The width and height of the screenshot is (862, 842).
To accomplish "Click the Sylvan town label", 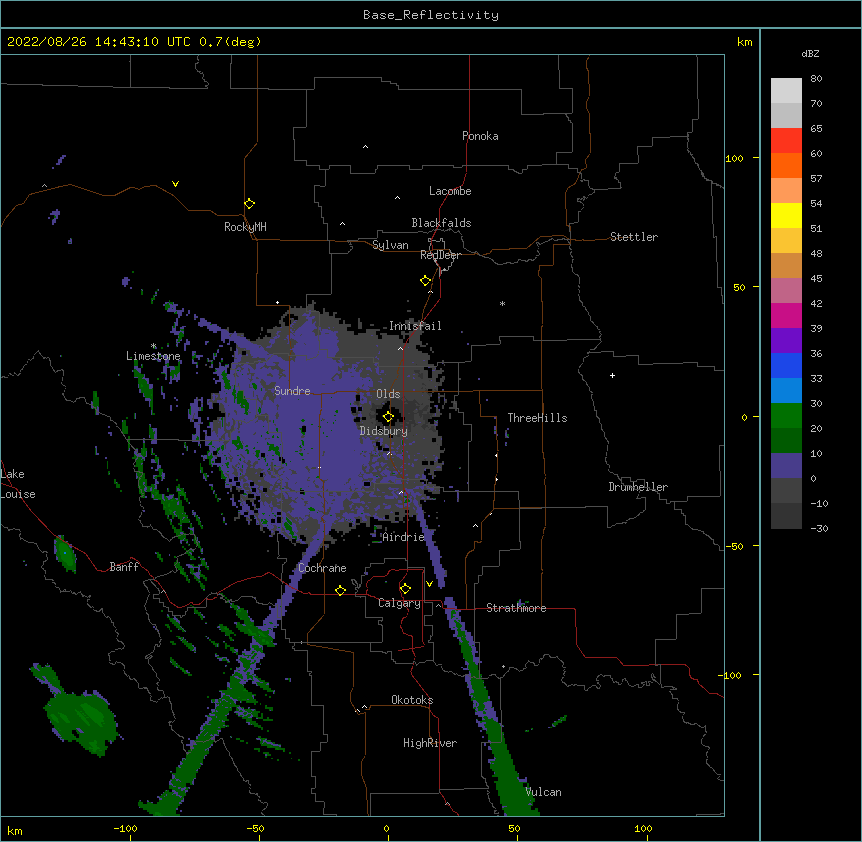I will (x=390, y=245).
